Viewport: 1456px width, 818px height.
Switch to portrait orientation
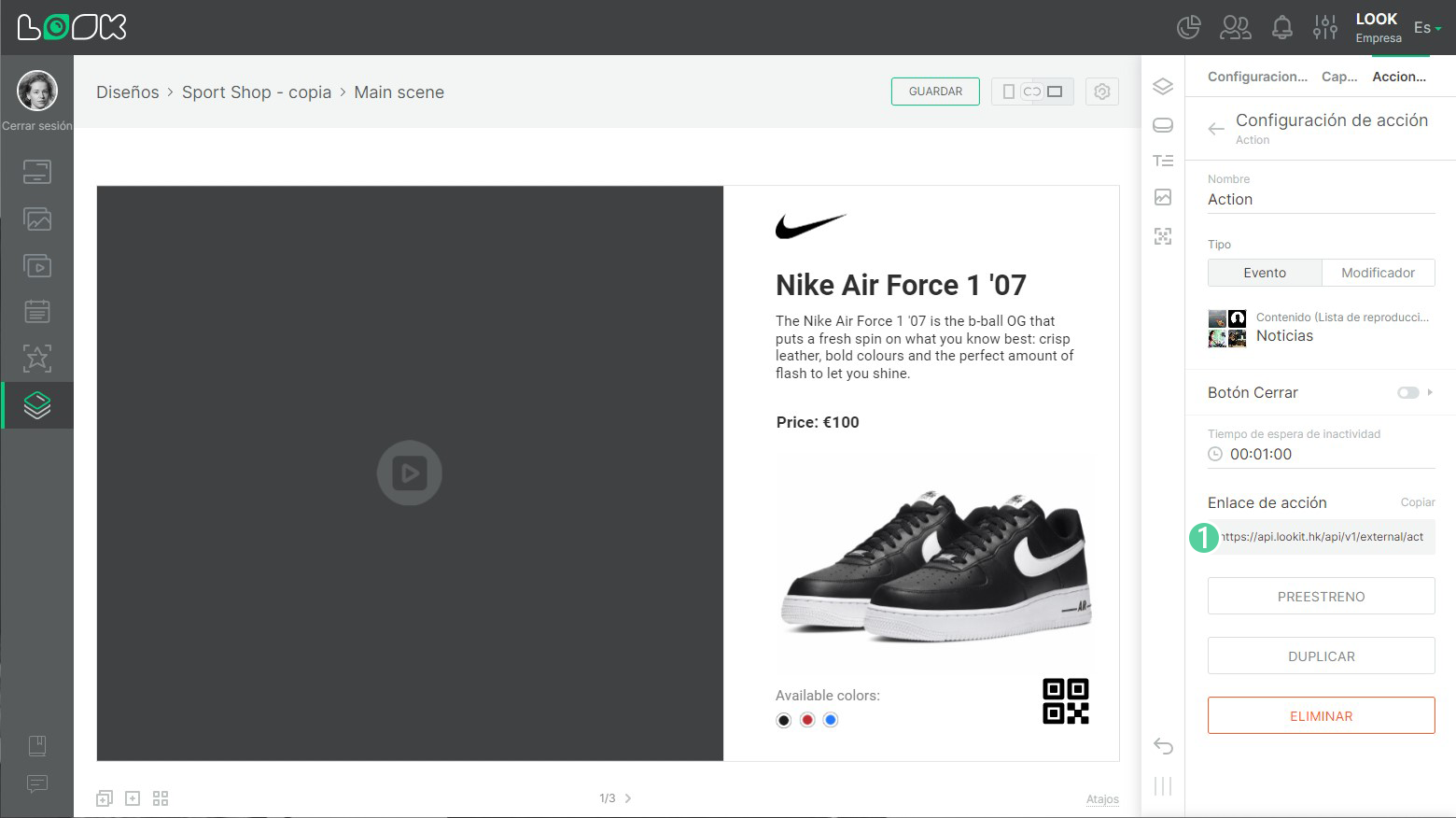click(x=1009, y=92)
